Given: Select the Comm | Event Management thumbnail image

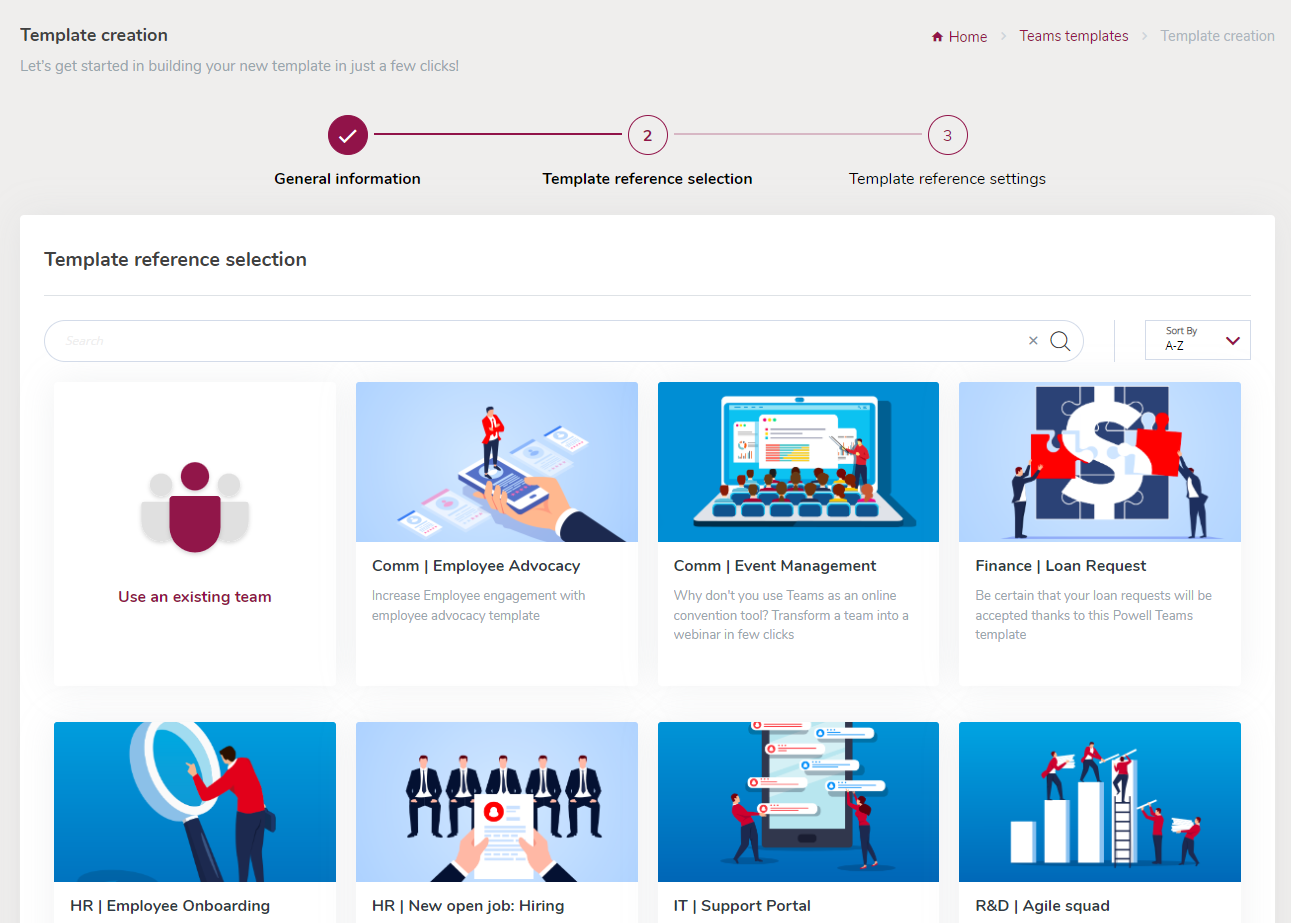Looking at the screenshot, I should [798, 462].
